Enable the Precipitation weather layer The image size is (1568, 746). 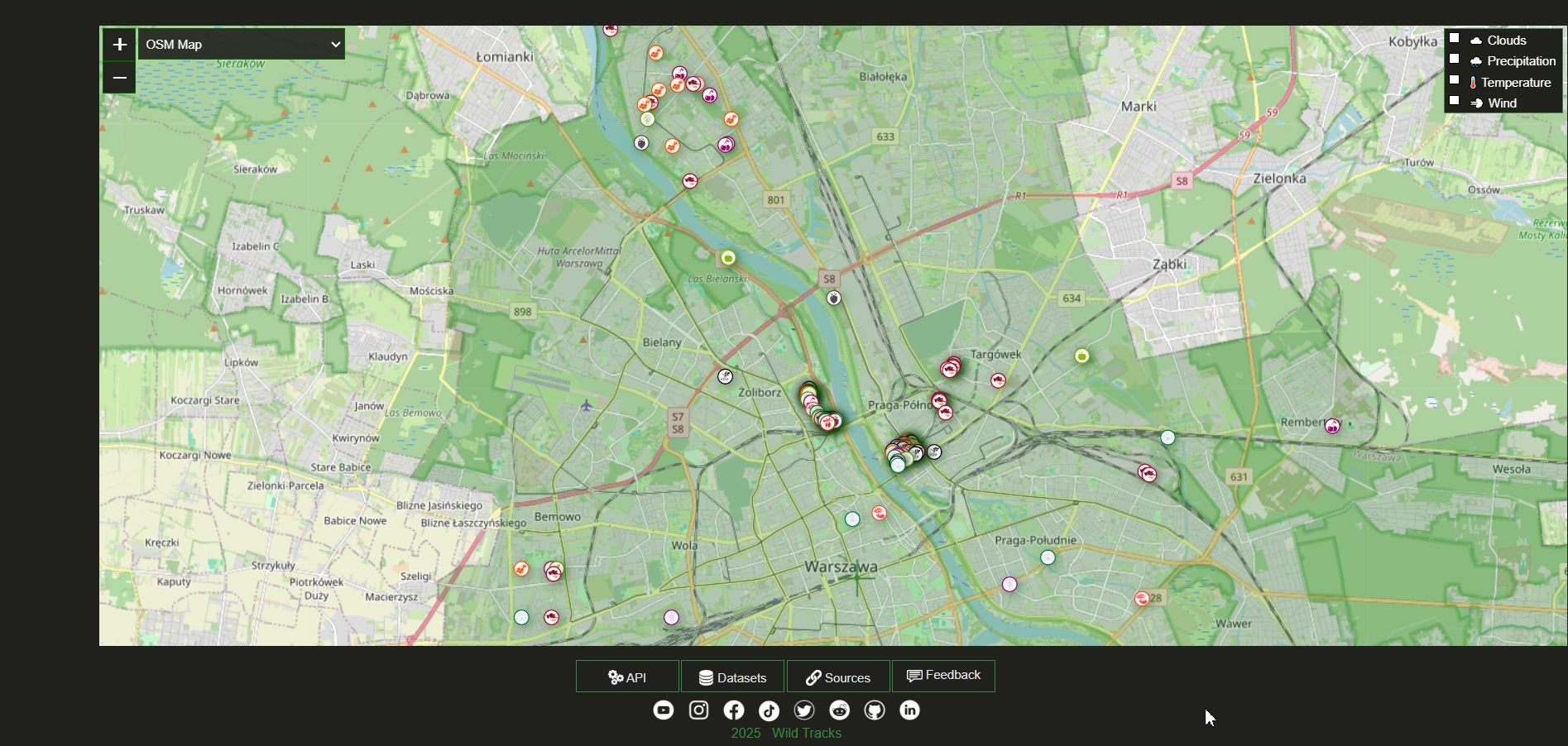point(1455,58)
